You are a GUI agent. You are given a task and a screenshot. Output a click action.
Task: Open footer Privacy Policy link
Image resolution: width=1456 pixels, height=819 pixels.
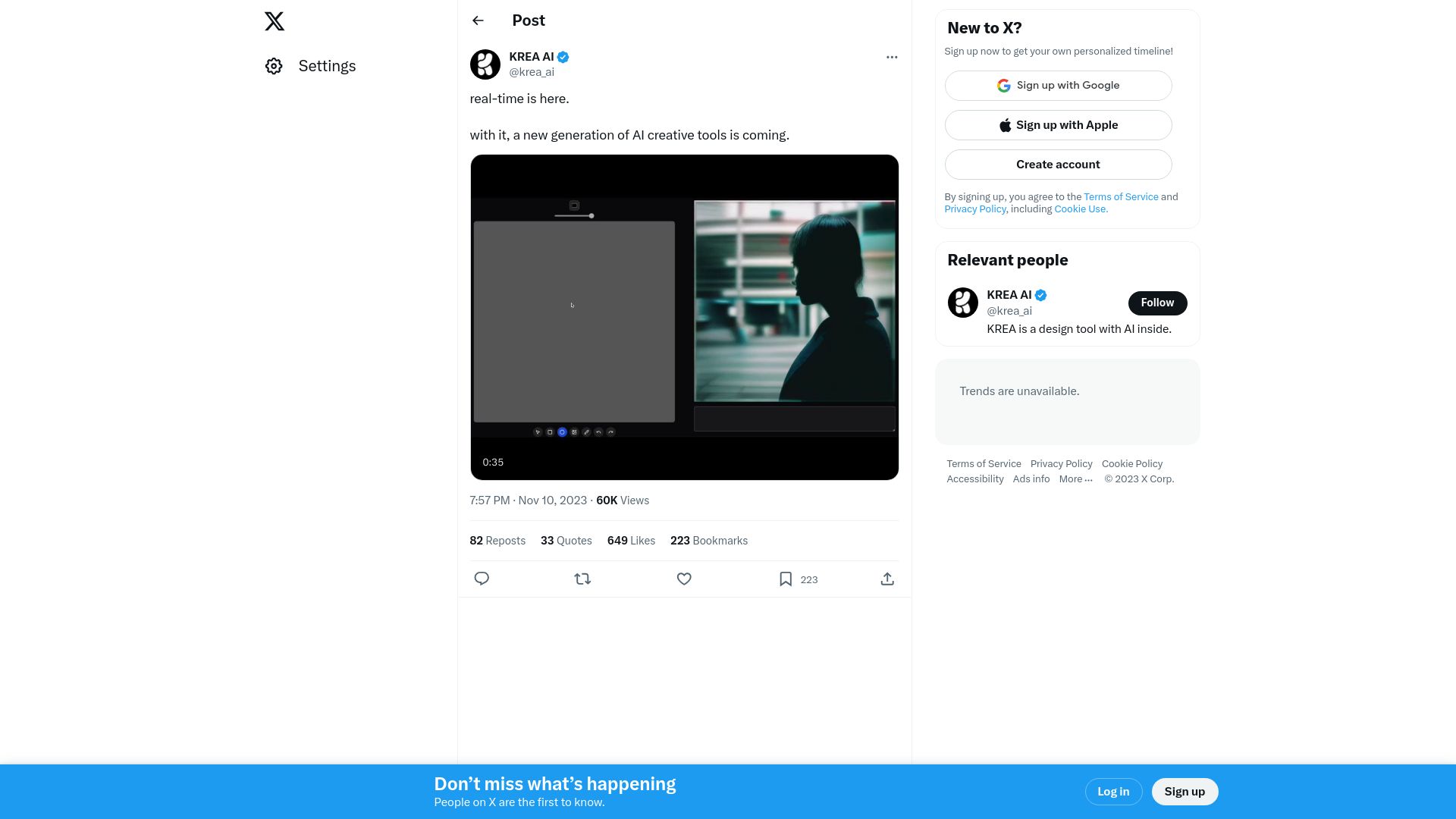[x=1061, y=464]
